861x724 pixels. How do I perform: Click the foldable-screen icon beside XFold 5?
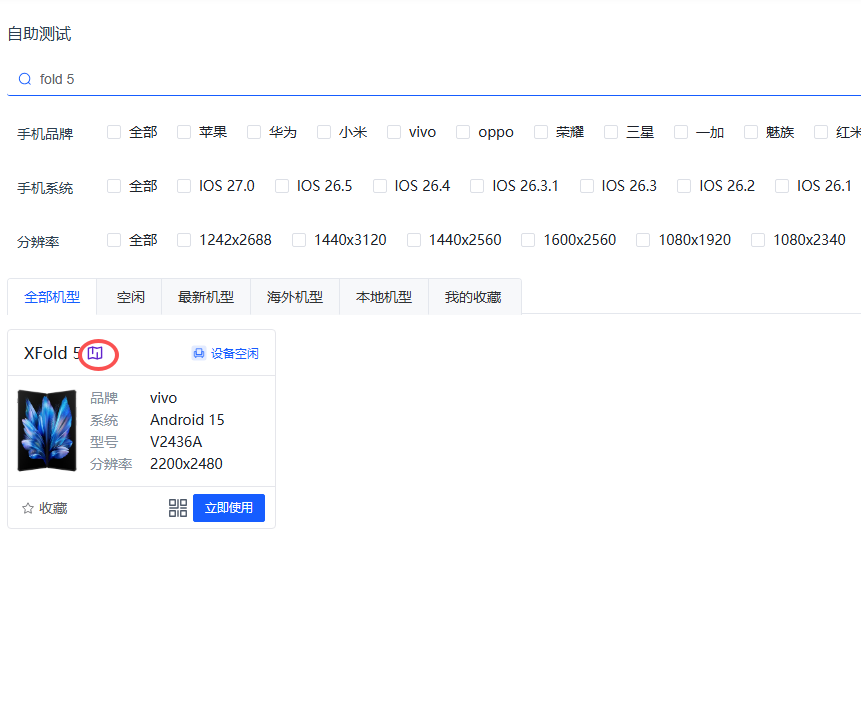click(95, 353)
